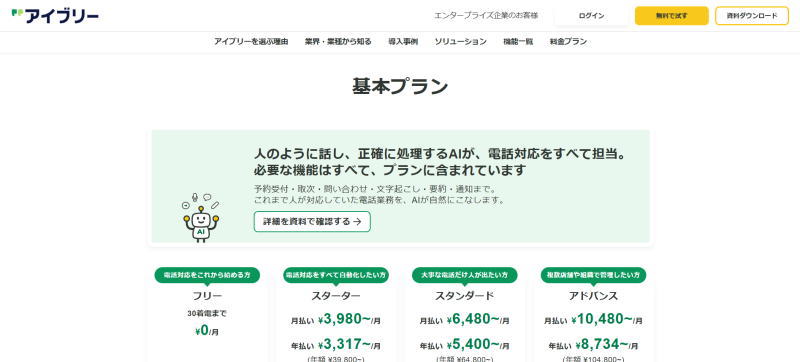Image resolution: width=800 pixels, height=362 pixels.
Task: Go to 導入事例 menu item
Action: 403,42
